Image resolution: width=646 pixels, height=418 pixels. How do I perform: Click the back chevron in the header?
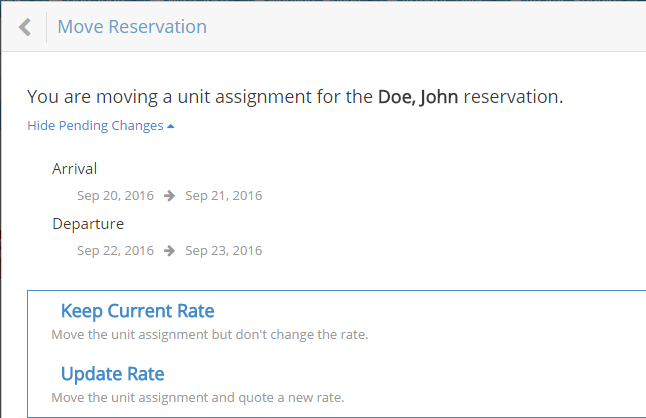tap(25, 27)
